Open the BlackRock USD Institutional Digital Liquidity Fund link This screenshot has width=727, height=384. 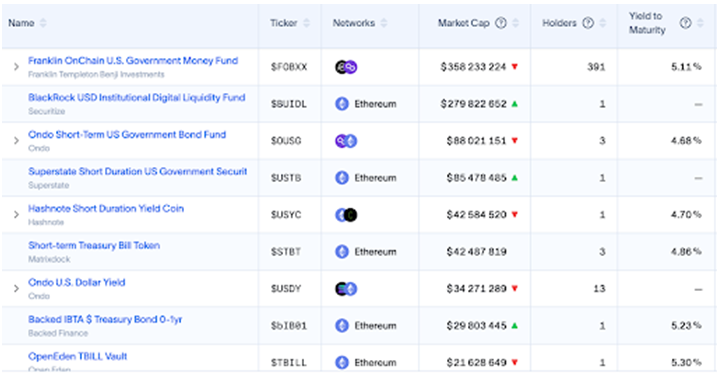click(x=136, y=98)
